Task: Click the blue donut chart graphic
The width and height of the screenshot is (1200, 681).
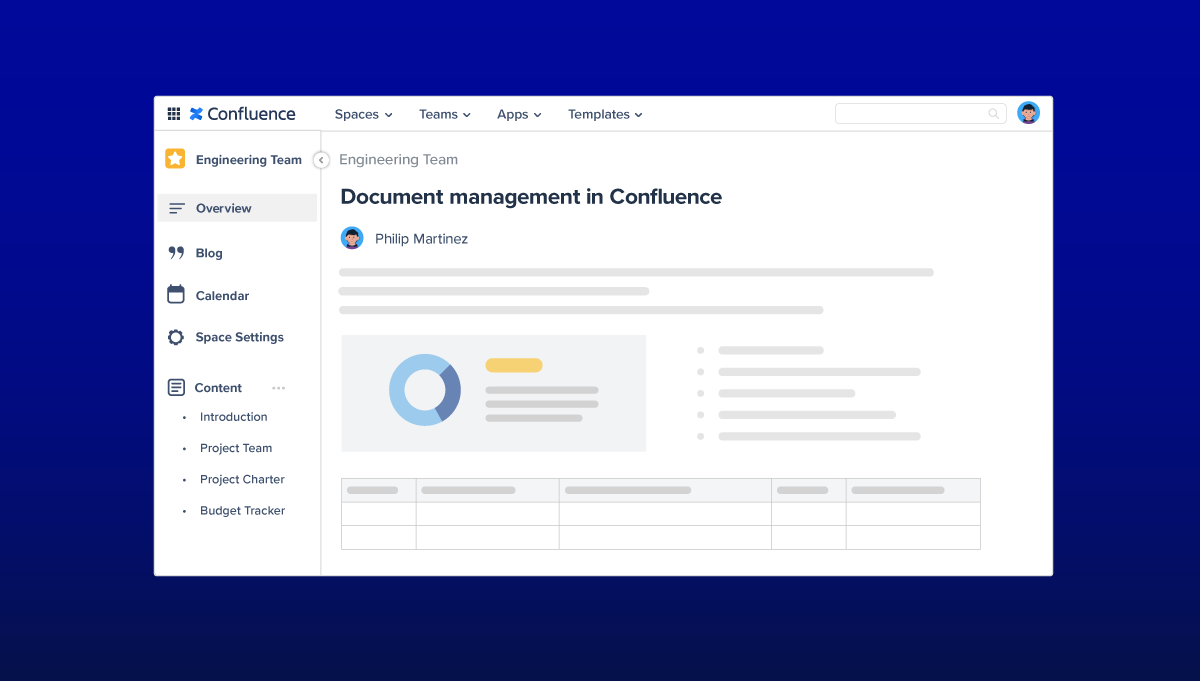Action: pos(425,390)
